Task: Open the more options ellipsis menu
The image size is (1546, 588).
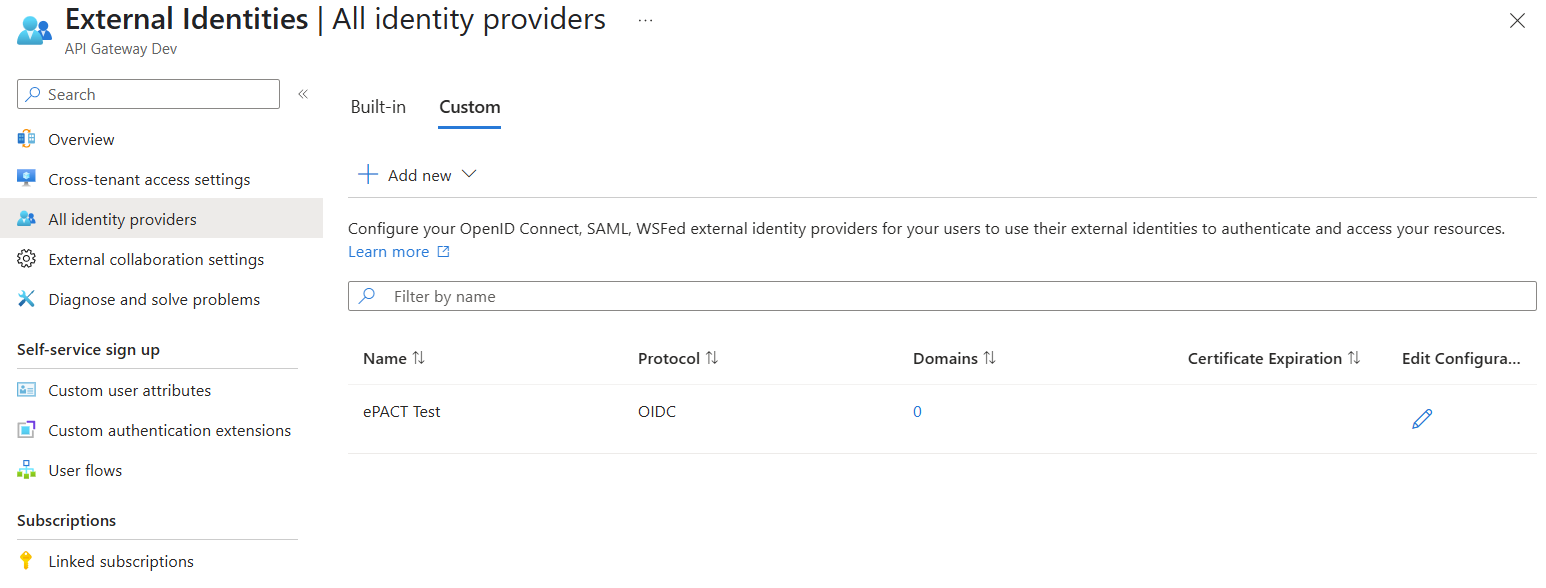Action: (x=644, y=18)
